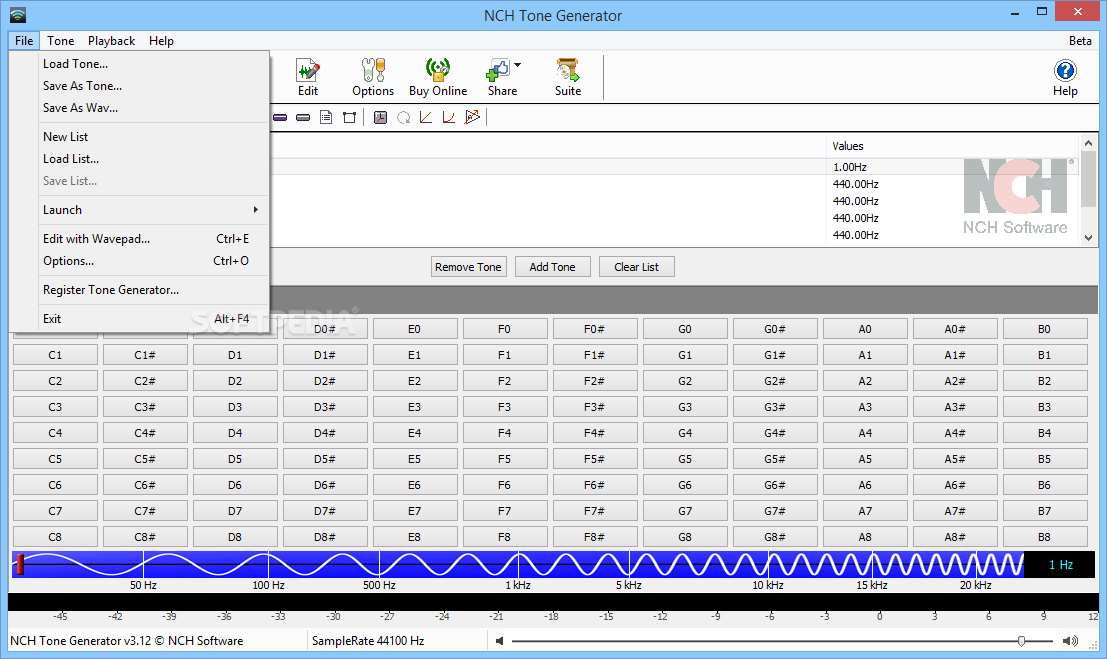Screen dimensions: 1107x659
Task: Click the Beta label at top right
Action: coord(1080,41)
